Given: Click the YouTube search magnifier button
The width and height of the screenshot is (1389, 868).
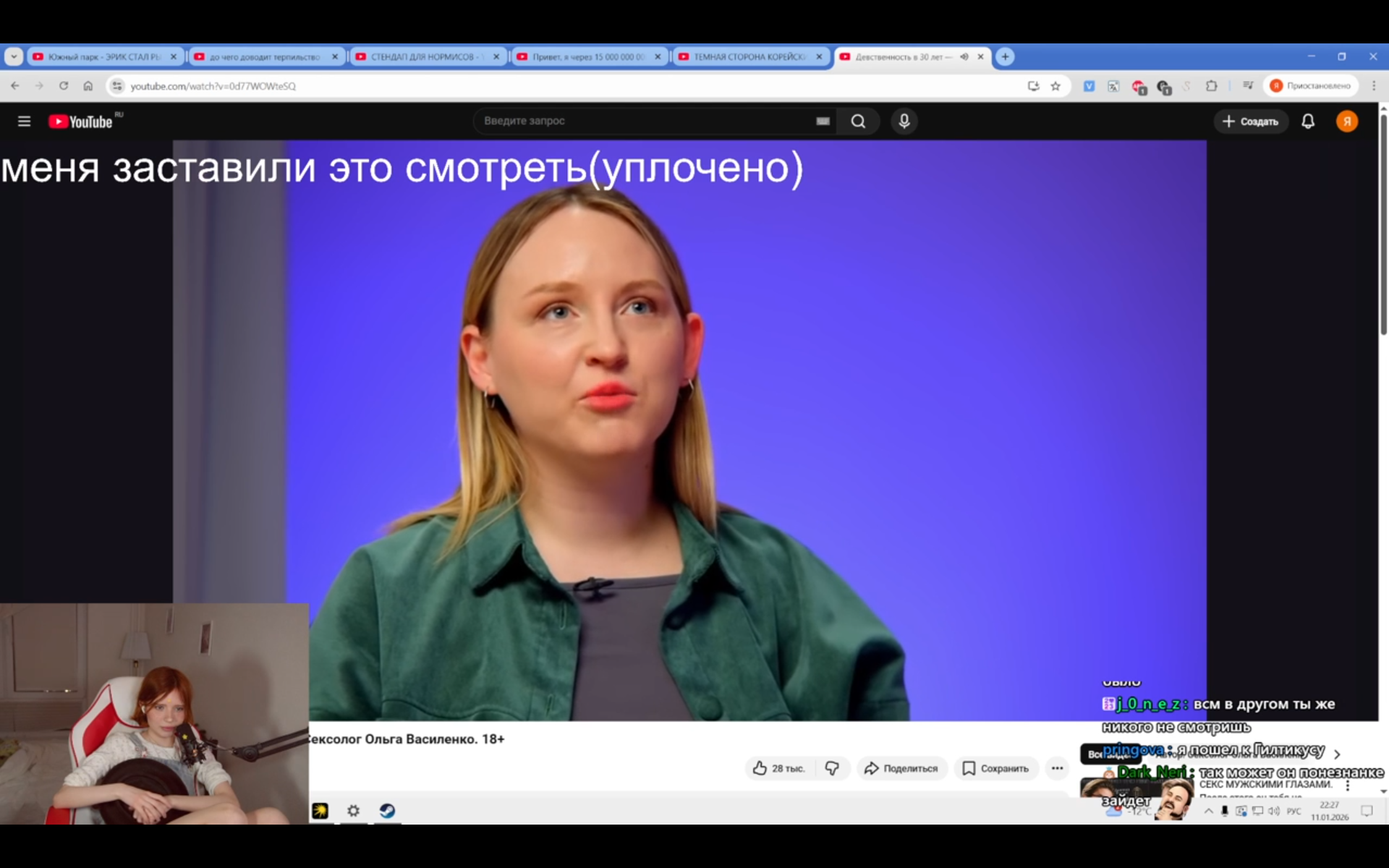Looking at the screenshot, I should pyautogui.click(x=858, y=122).
